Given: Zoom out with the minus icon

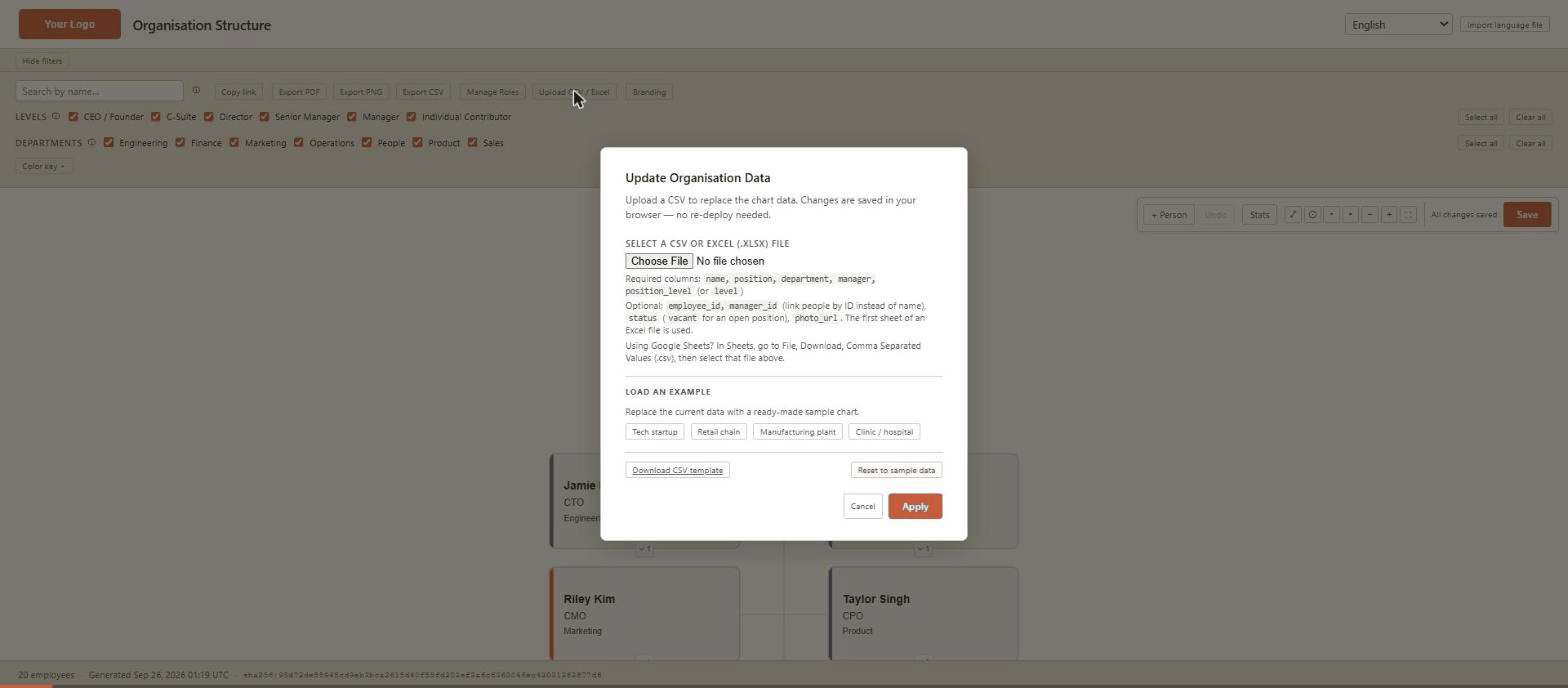Looking at the screenshot, I should coord(1369,214).
